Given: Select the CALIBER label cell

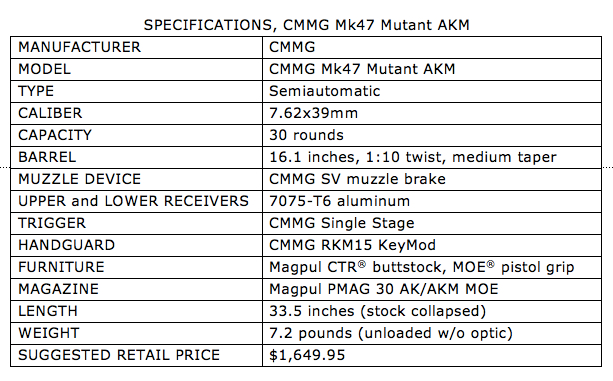Looking at the screenshot, I should 136,113.
